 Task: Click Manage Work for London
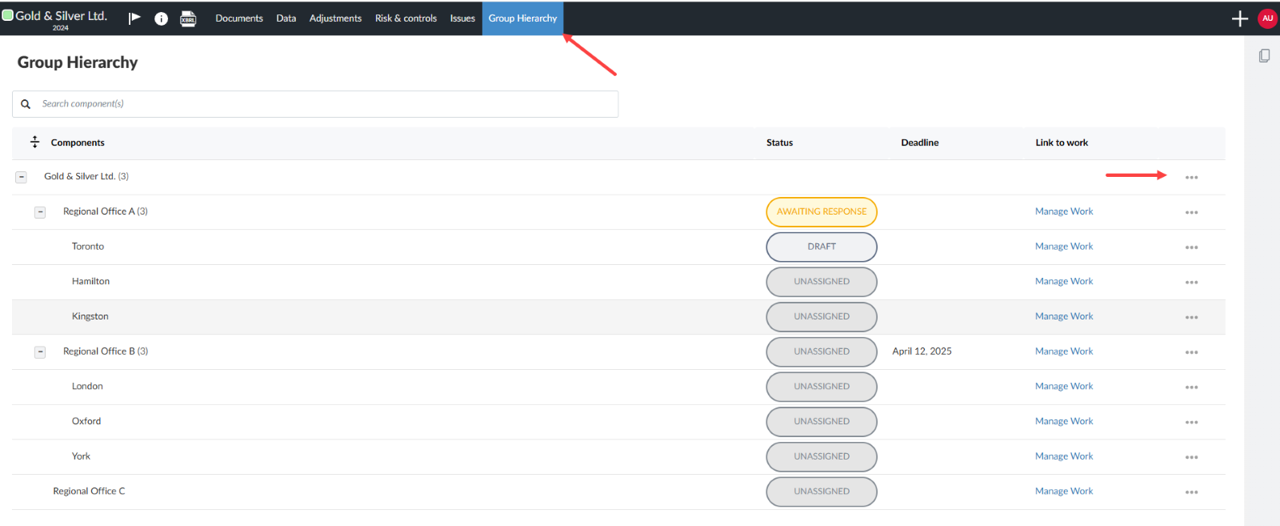tap(1064, 386)
